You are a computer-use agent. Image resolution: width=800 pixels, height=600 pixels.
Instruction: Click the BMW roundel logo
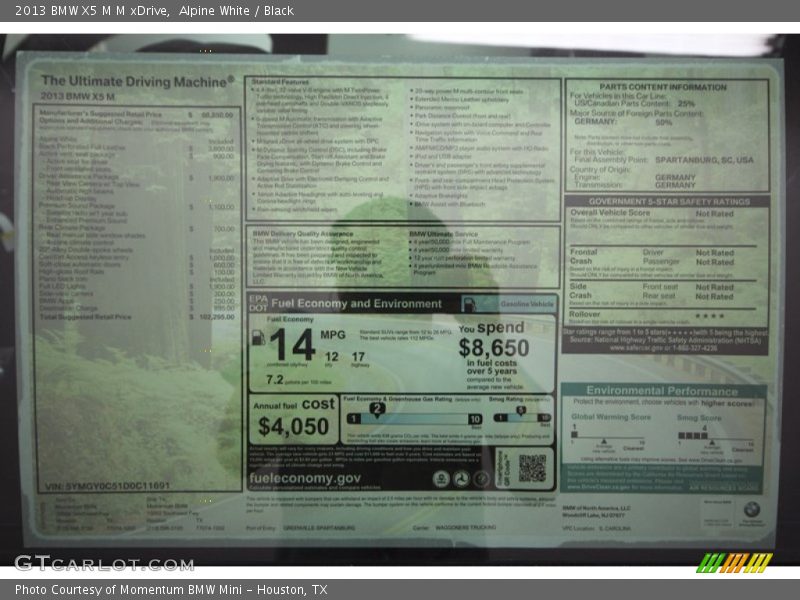751,509
